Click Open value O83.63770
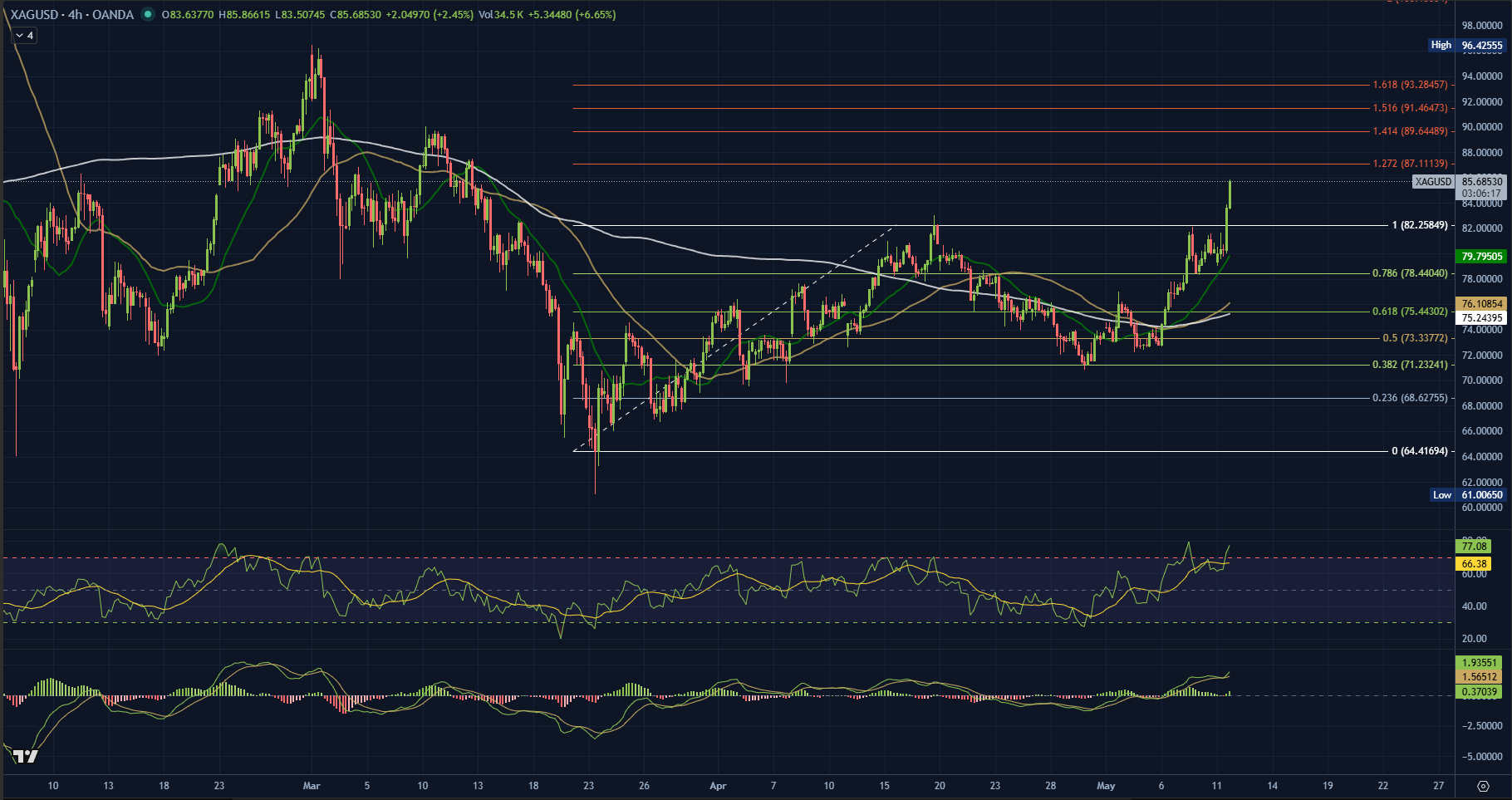The image size is (1512, 800). [187, 14]
